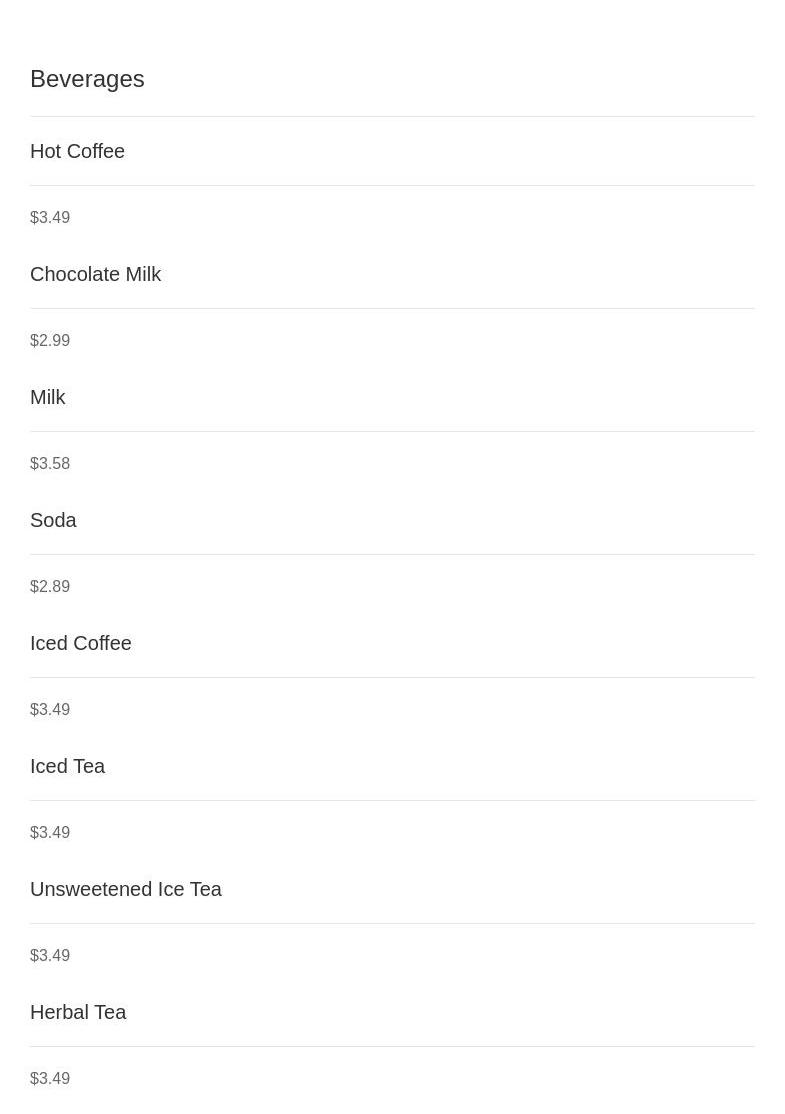Click the price below Unsweetened Ice Tea
Image resolution: width=785 pixels, height=1114 pixels.
pyautogui.click(x=50, y=955)
